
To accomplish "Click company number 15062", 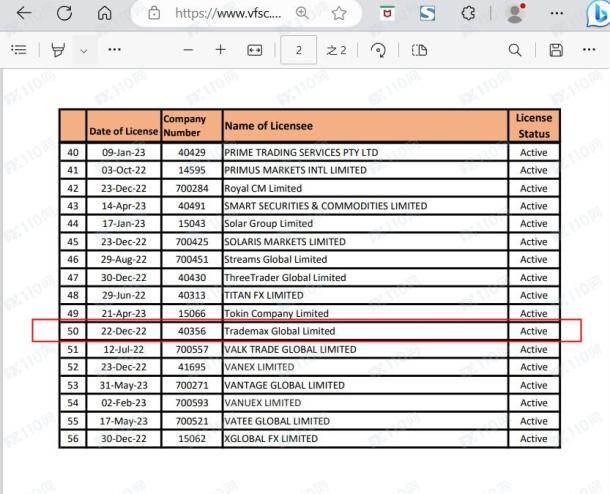I will tap(192, 438).
